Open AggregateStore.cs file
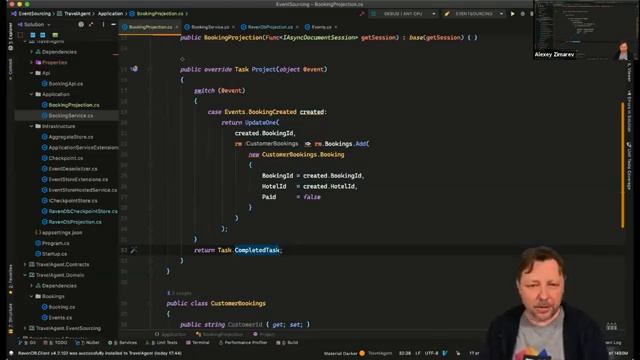This screenshot has width=640, height=360. coord(71,137)
